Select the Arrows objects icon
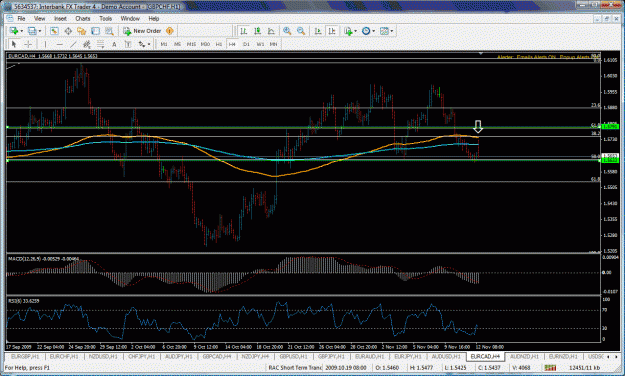Image resolution: width=625 pixels, height=376 pixels. tap(142, 44)
